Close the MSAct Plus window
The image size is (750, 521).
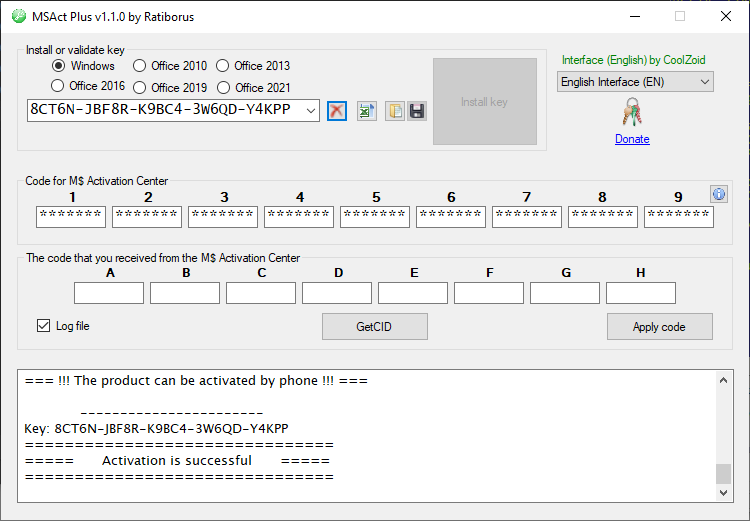pyautogui.click(x=726, y=16)
